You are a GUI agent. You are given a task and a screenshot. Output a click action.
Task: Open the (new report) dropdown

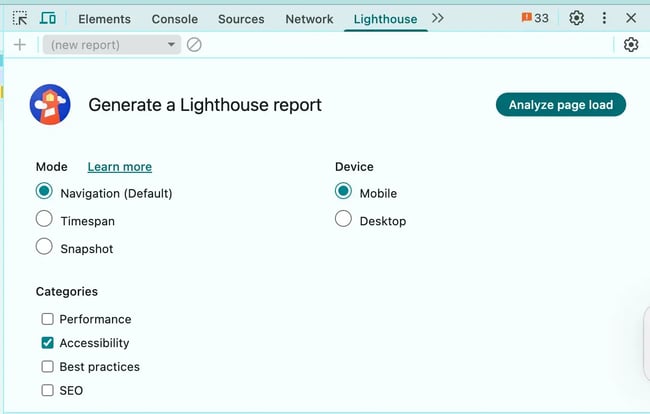click(112, 45)
